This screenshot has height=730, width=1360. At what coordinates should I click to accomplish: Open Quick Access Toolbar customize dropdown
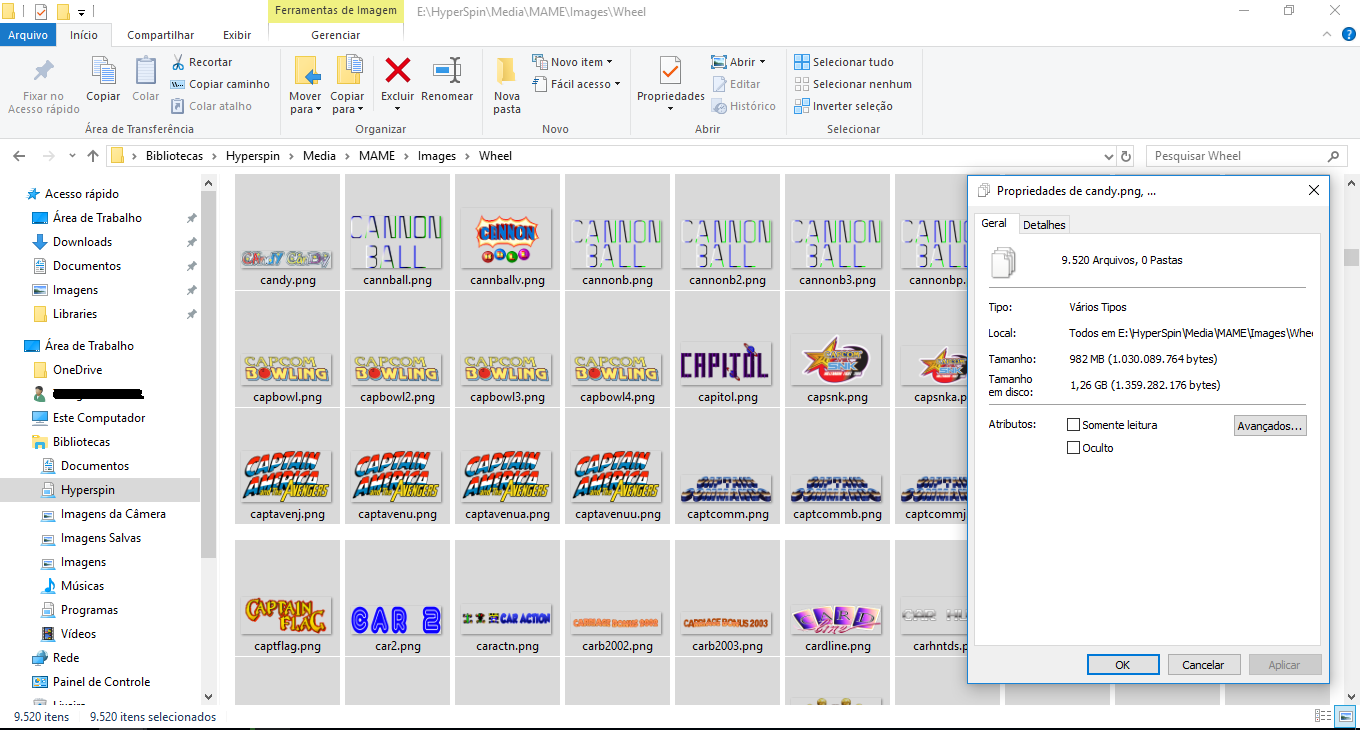[81, 12]
